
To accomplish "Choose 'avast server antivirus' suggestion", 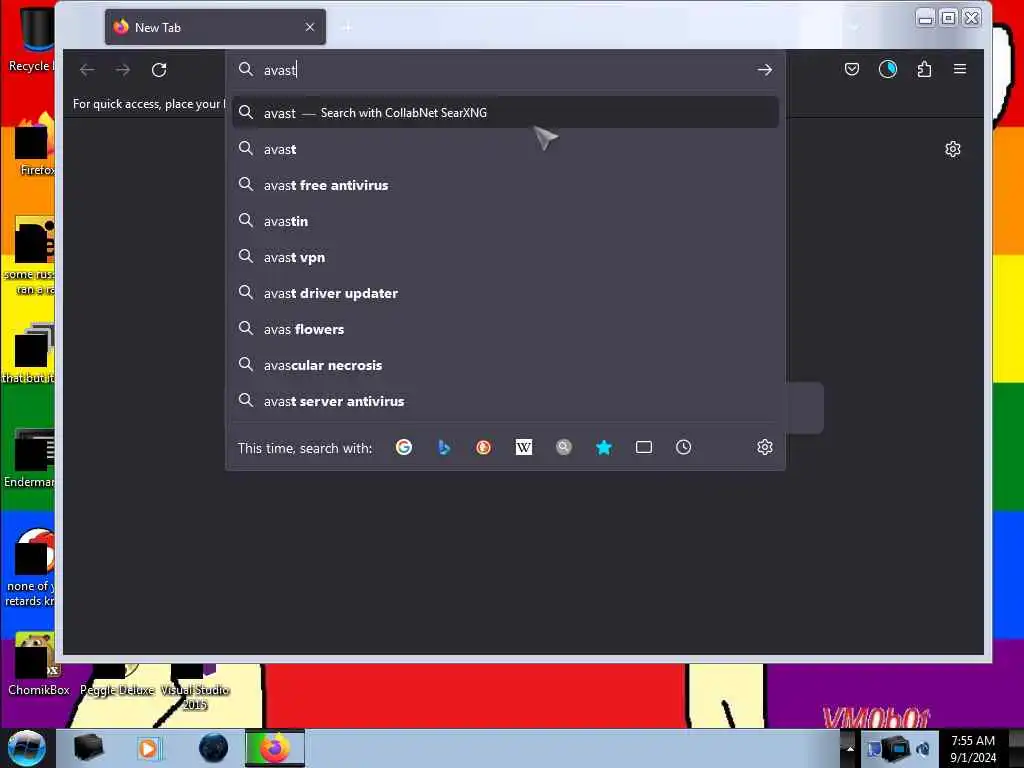I will coord(505,401).
